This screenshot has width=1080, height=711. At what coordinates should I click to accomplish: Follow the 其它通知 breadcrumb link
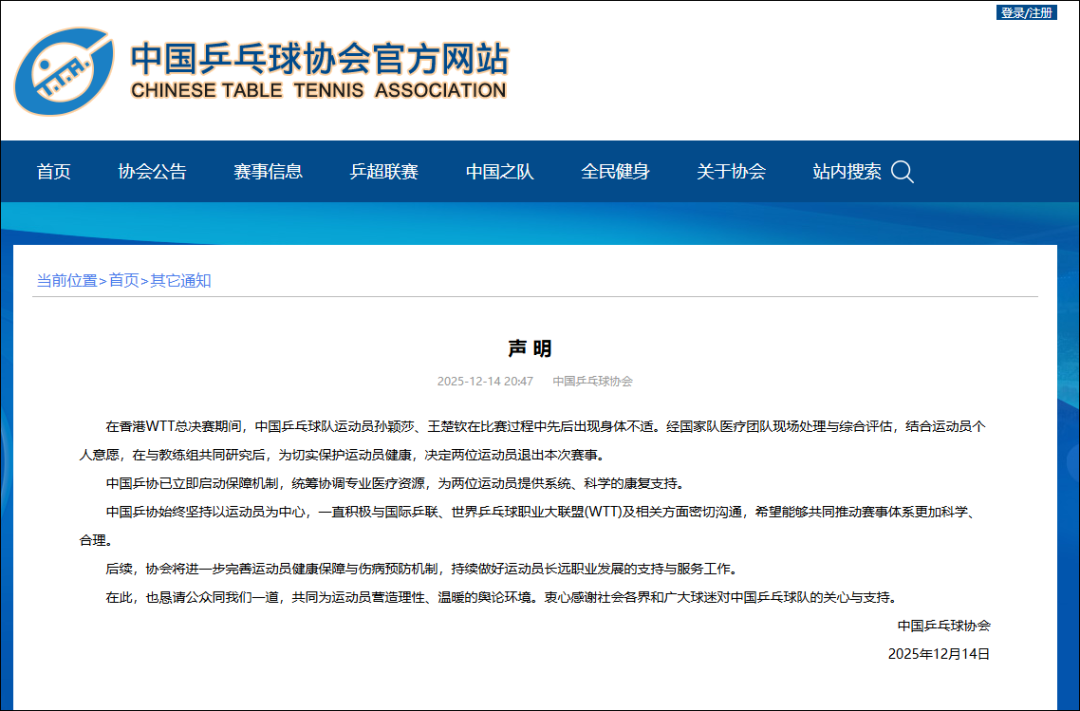click(x=180, y=280)
